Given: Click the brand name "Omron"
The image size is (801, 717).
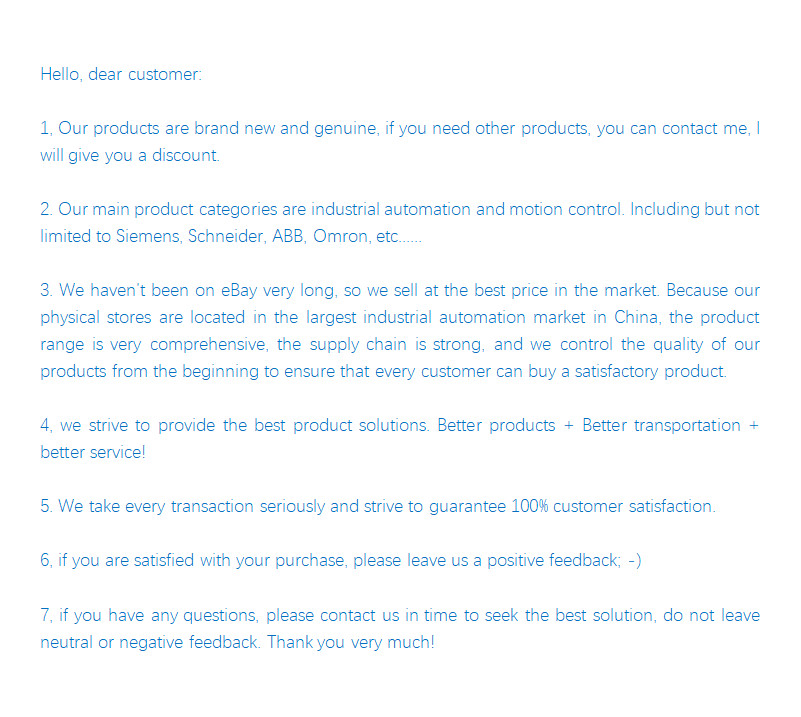Looking at the screenshot, I should [x=339, y=236].
